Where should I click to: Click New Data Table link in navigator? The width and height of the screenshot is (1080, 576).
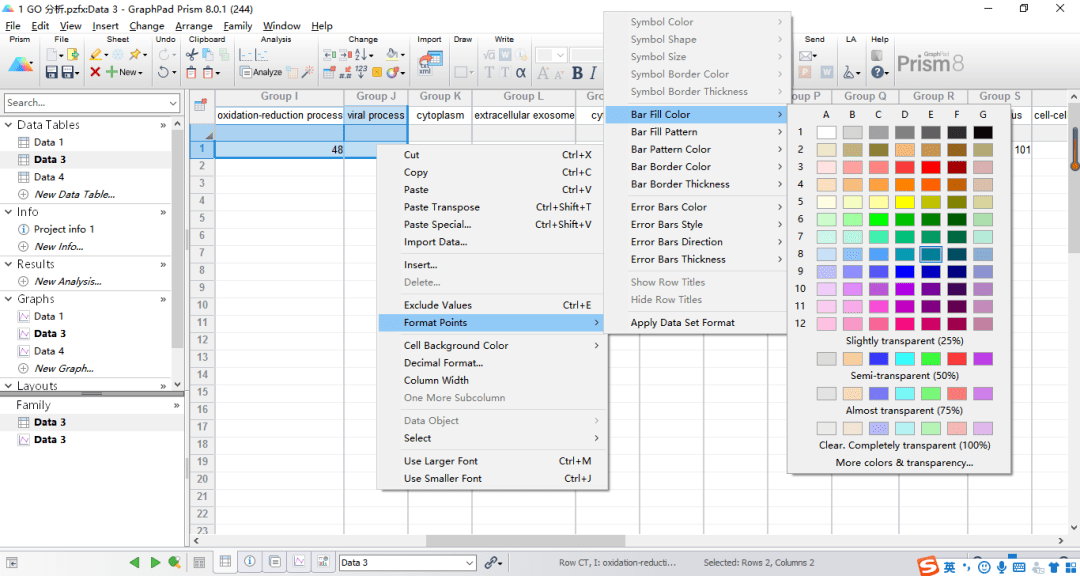[x=74, y=194]
